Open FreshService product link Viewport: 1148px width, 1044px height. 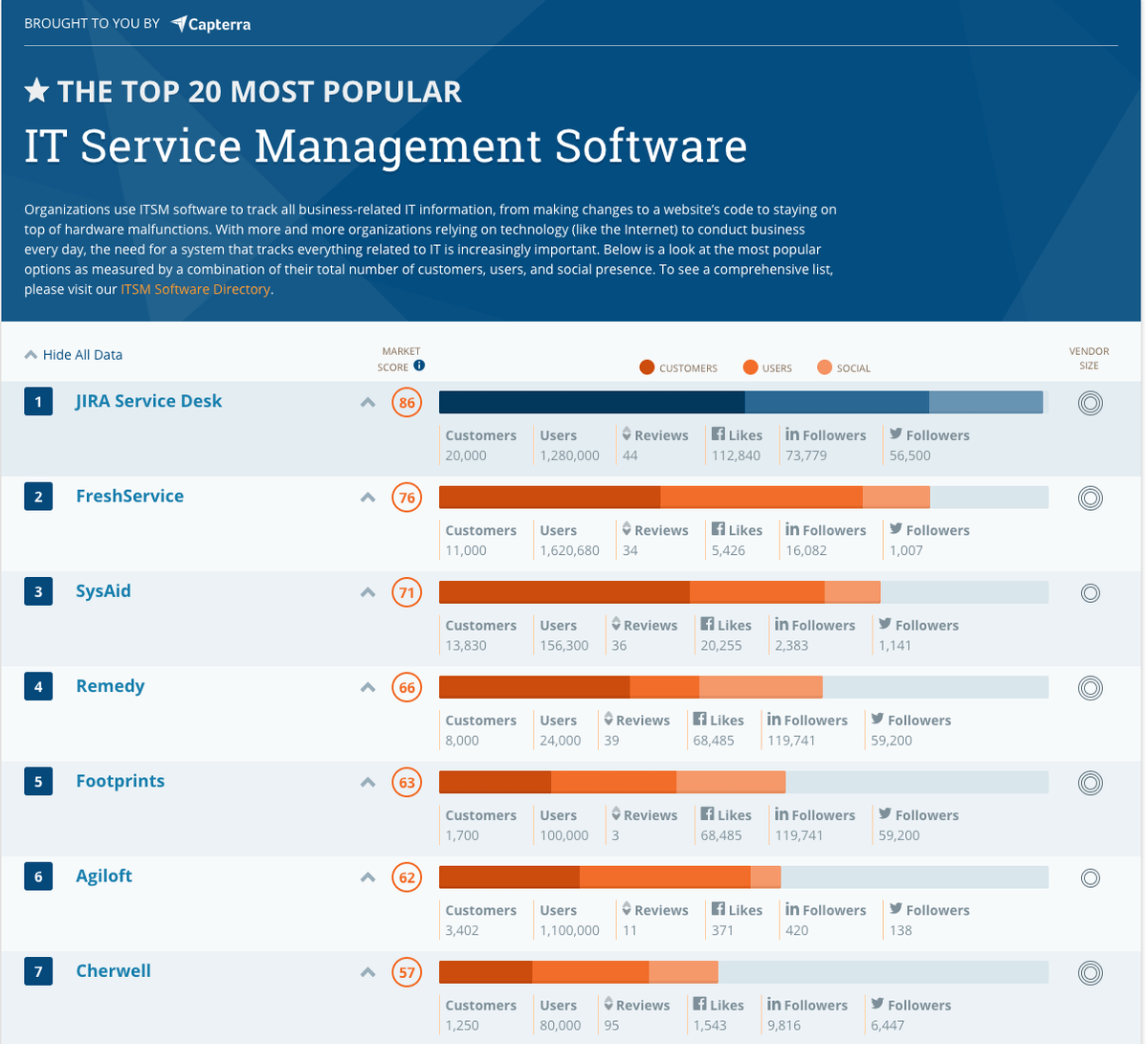tap(130, 496)
